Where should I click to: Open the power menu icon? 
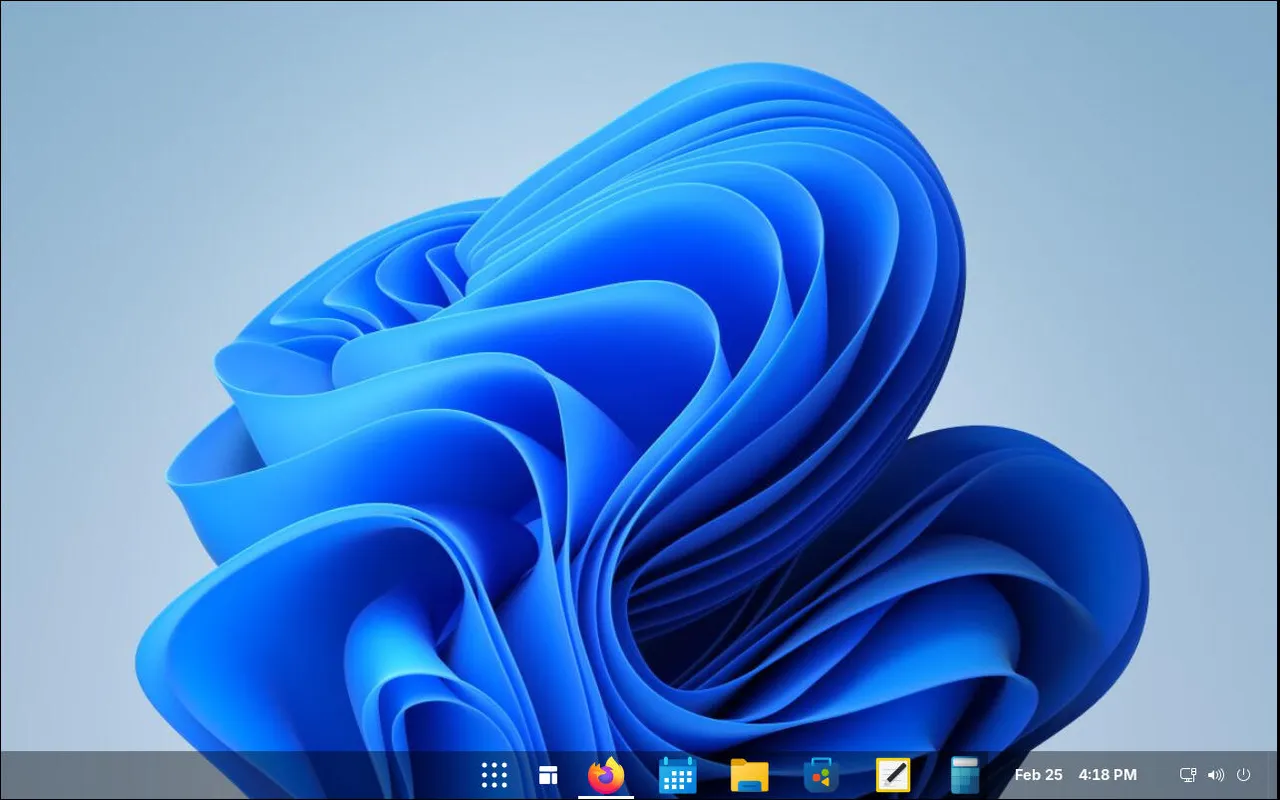(x=1244, y=775)
